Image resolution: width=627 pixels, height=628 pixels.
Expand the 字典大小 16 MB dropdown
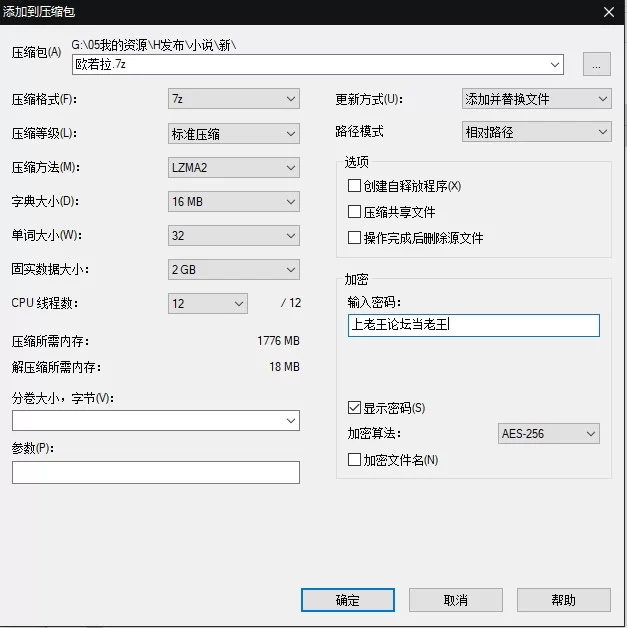[x=234, y=201]
